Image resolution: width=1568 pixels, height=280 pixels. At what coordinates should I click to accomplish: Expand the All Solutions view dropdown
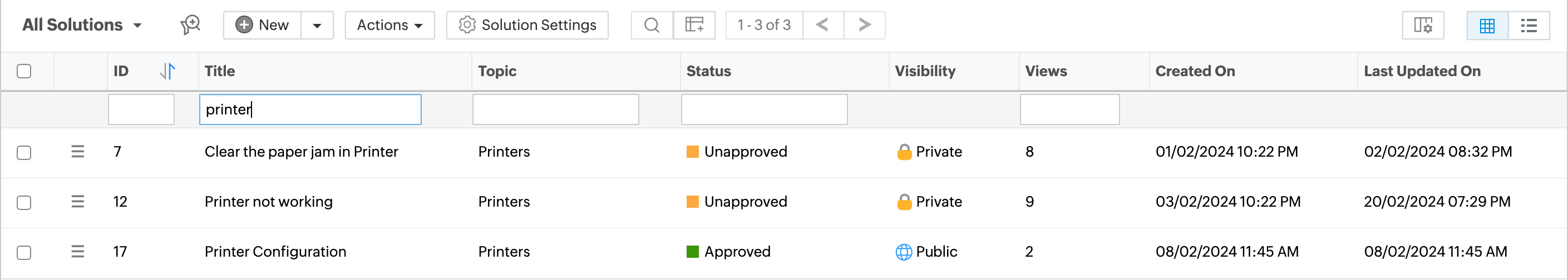82,25
